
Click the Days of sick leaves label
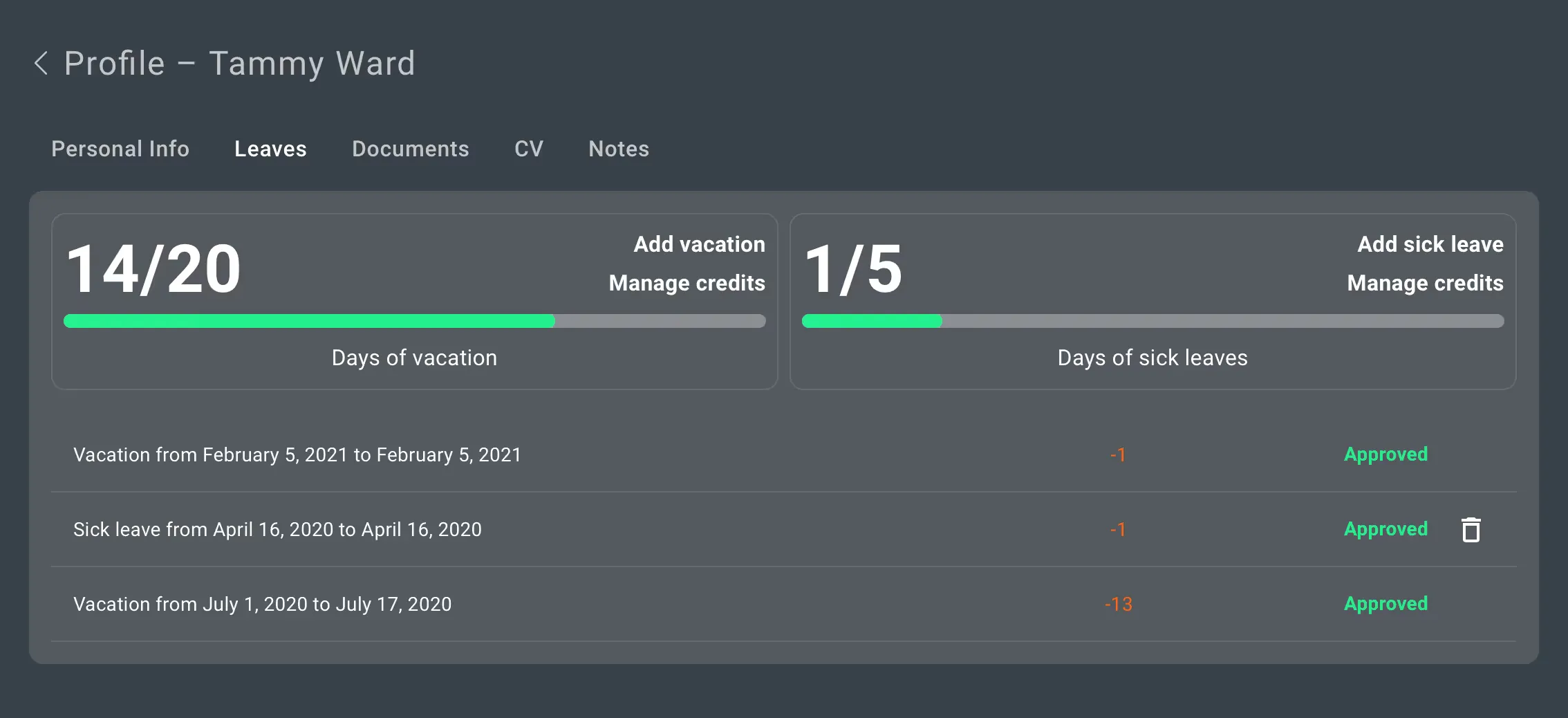click(x=1152, y=358)
